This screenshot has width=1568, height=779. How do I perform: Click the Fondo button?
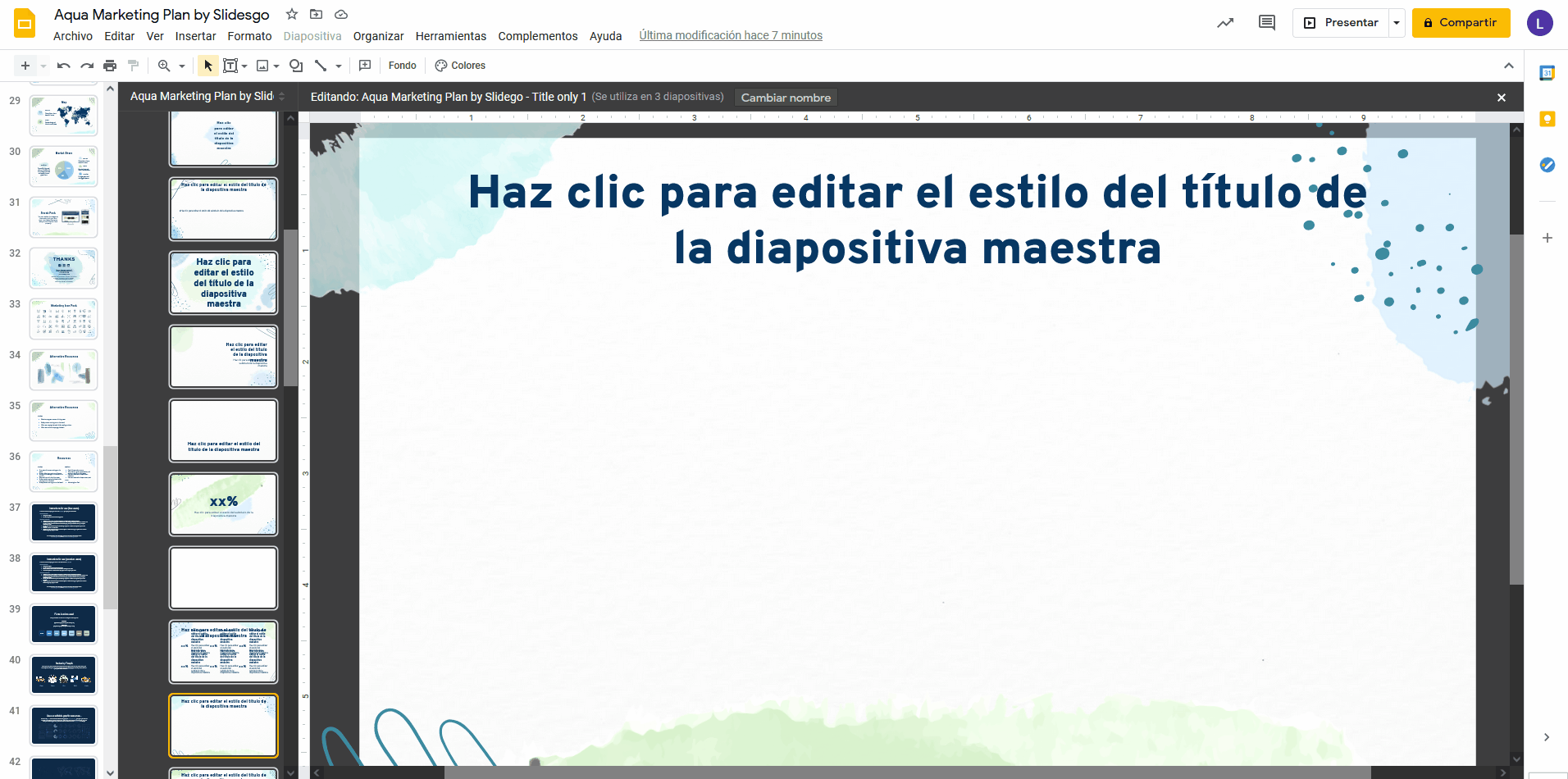403,66
